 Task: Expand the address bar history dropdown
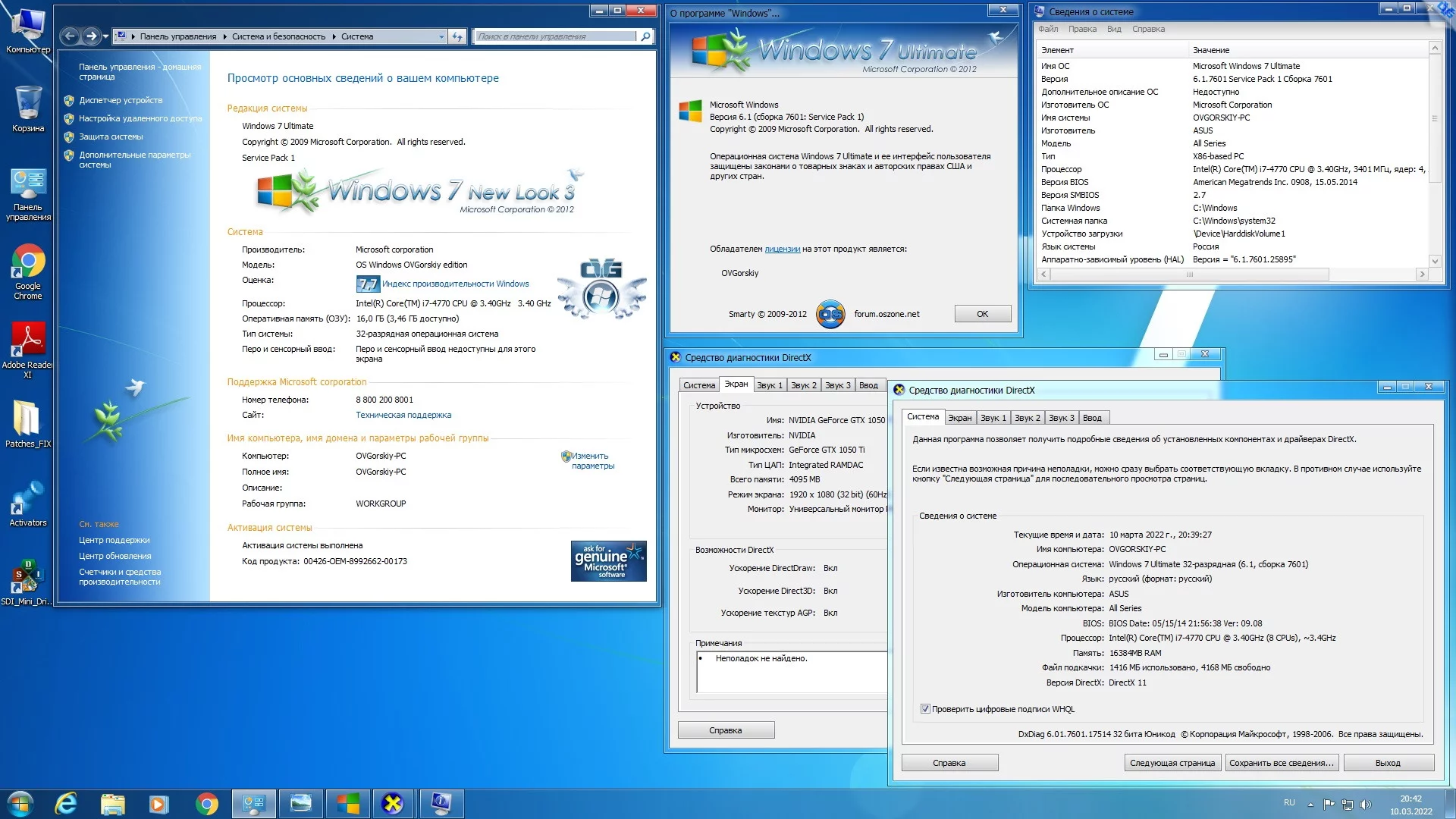coord(441,36)
